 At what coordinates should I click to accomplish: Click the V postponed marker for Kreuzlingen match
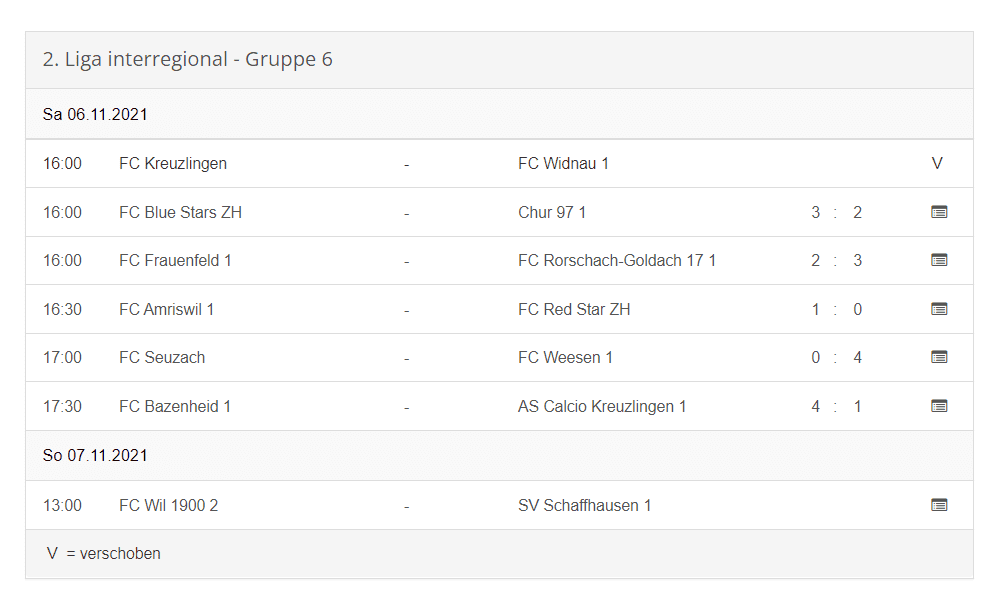(x=937, y=163)
